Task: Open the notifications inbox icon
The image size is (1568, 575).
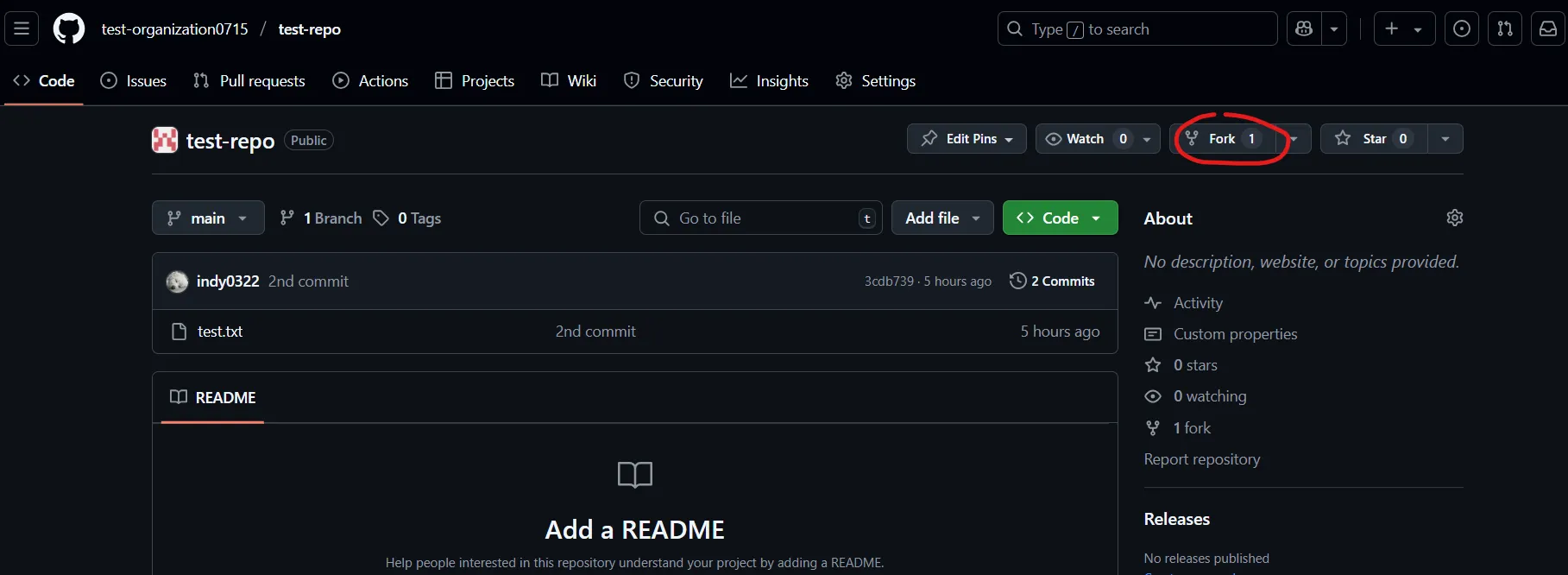Action: (1548, 28)
